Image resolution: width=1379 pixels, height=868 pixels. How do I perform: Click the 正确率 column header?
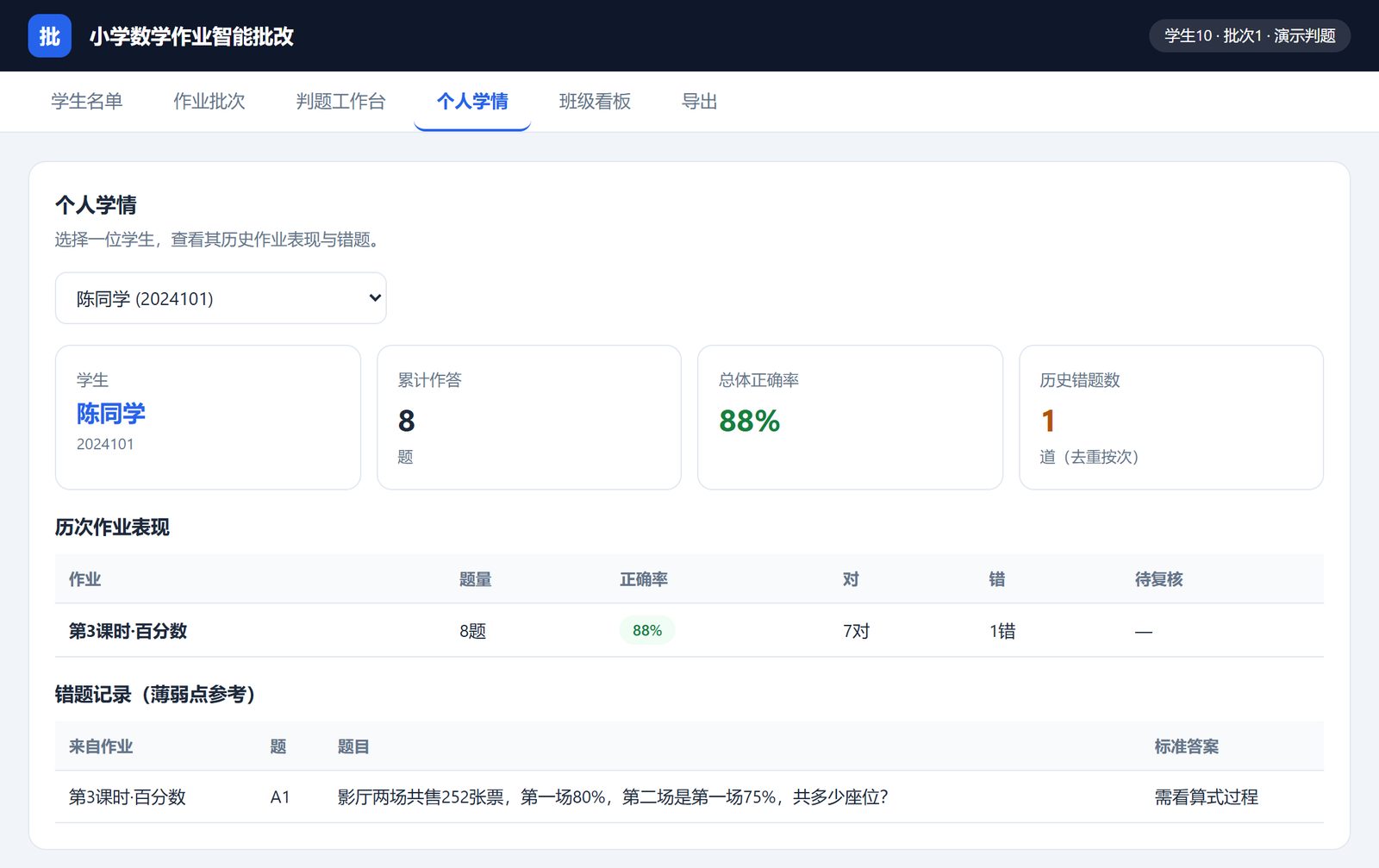pyautogui.click(x=644, y=579)
